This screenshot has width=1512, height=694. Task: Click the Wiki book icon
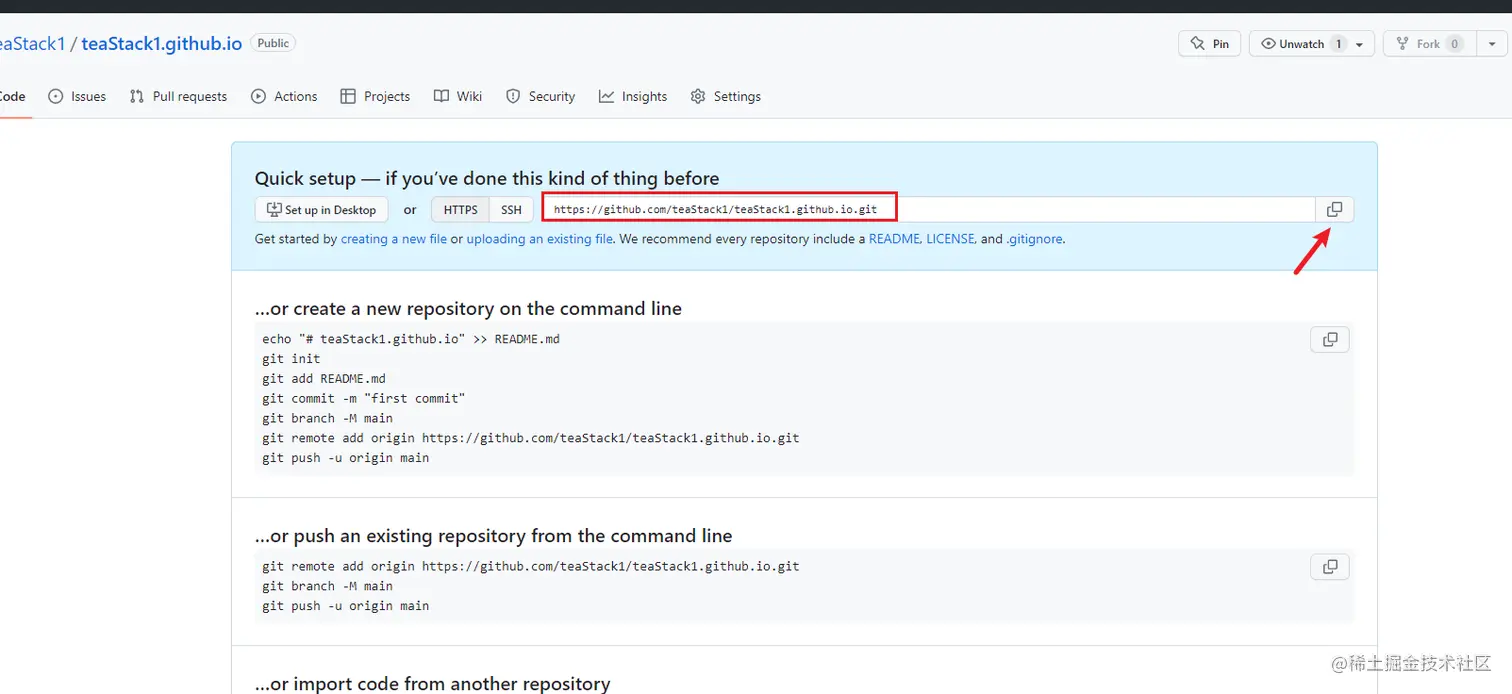[441, 96]
